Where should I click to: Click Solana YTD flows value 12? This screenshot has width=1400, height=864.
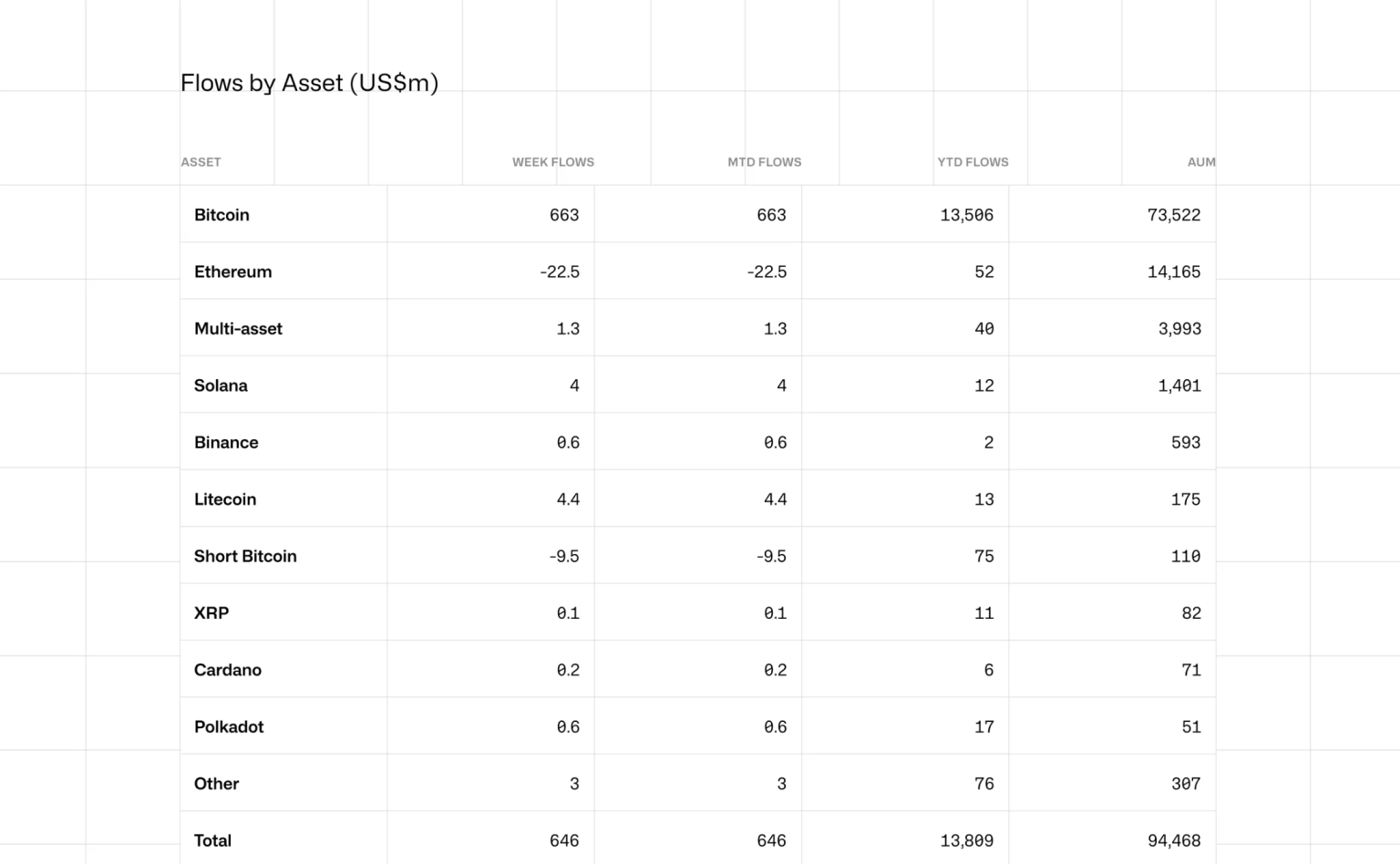(984, 386)
